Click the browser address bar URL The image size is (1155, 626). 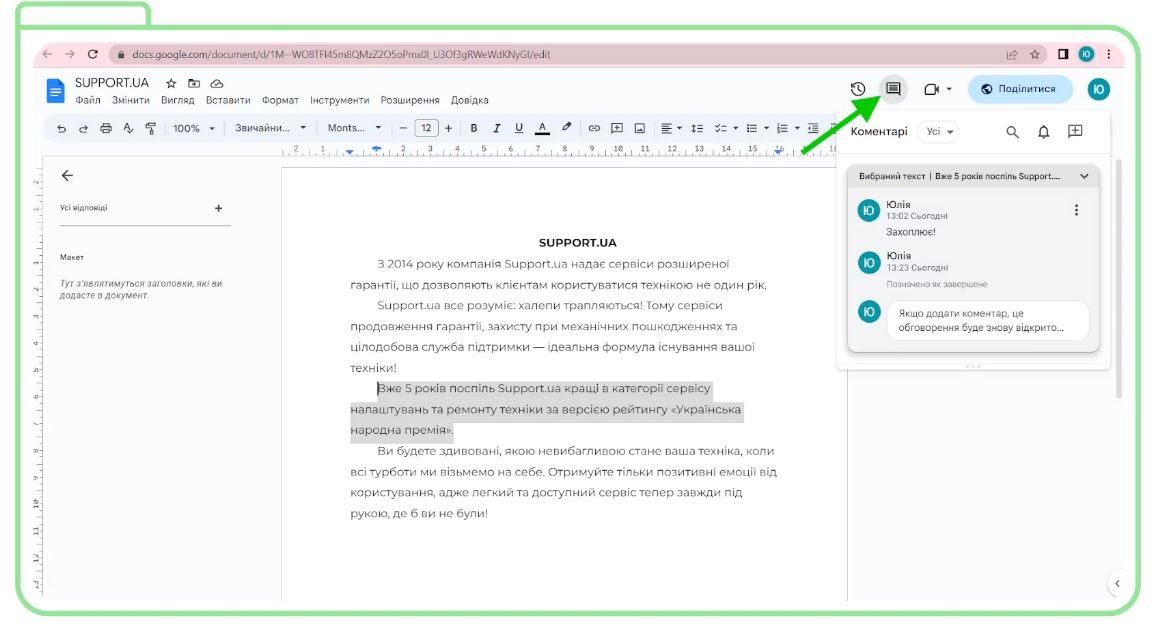click(341, 54)
